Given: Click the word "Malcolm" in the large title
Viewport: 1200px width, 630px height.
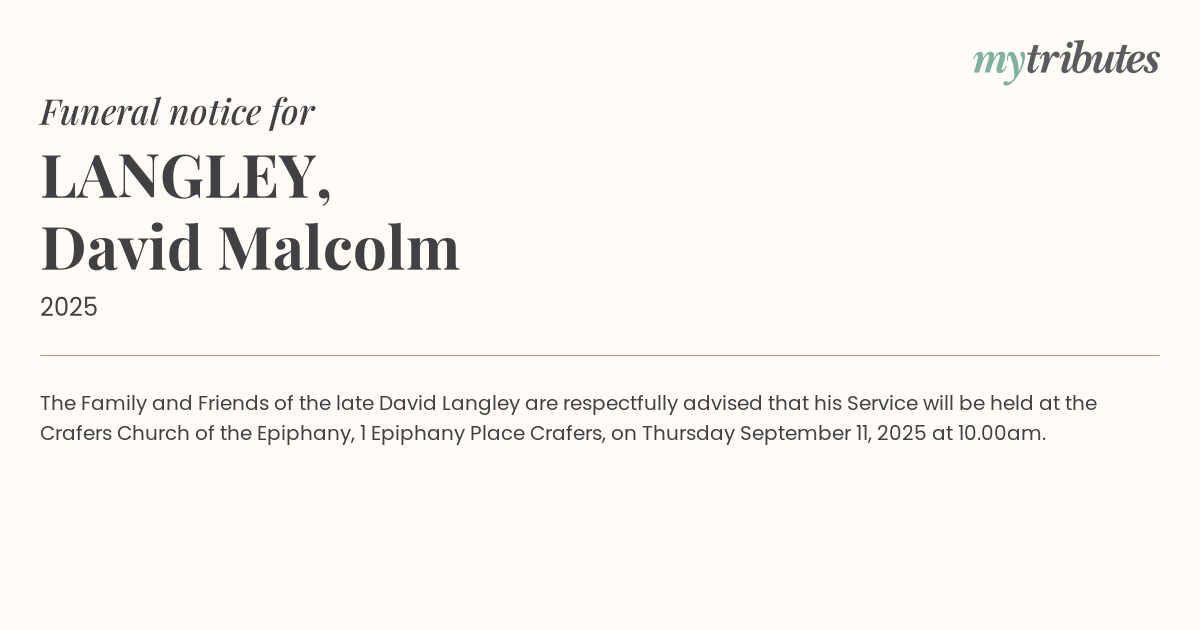Looking at the screenshot, I should [x=339, y=248].
